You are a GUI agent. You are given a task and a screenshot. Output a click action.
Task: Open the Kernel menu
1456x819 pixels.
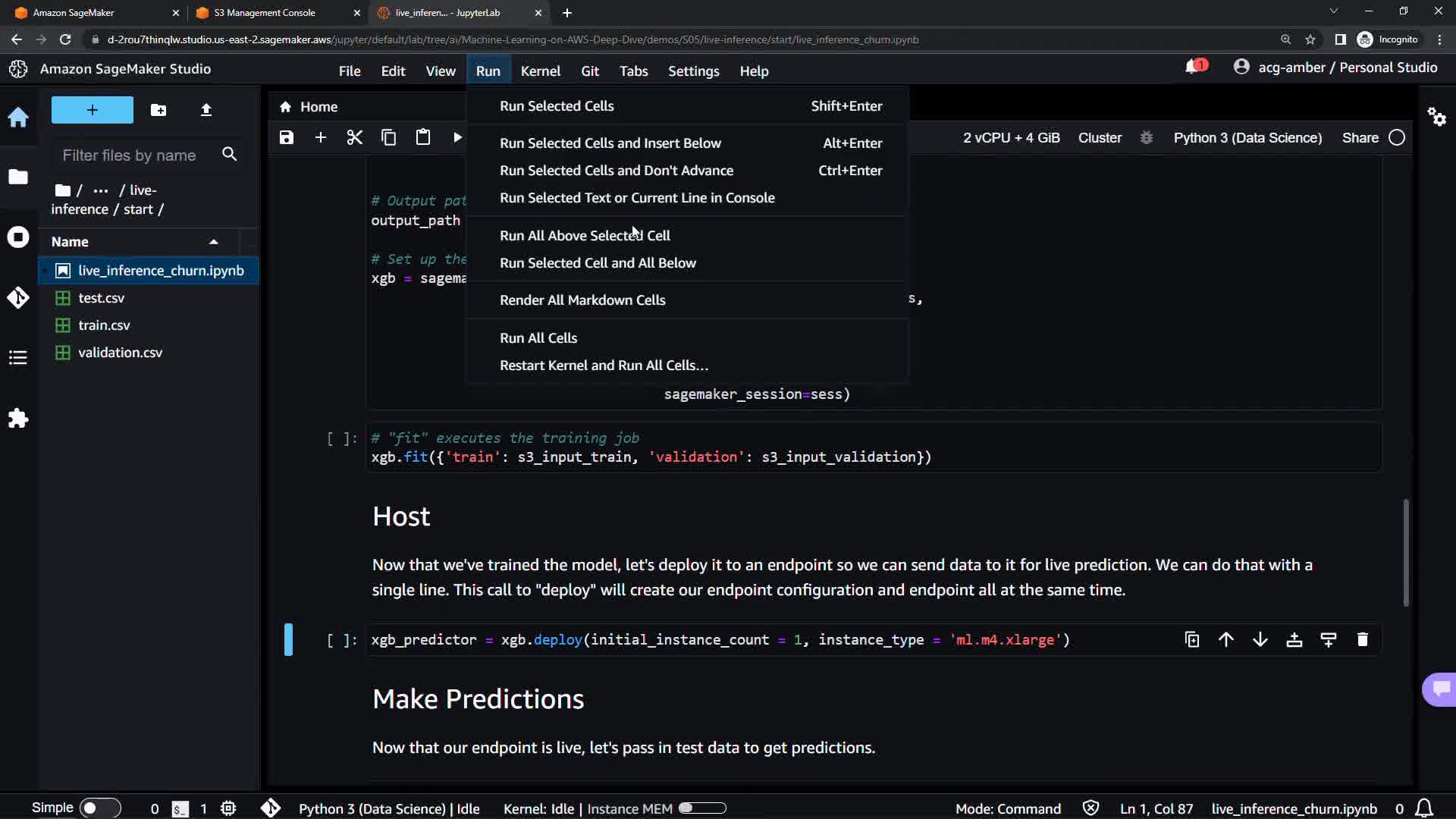pyautogui.click(x=540, y=71)
